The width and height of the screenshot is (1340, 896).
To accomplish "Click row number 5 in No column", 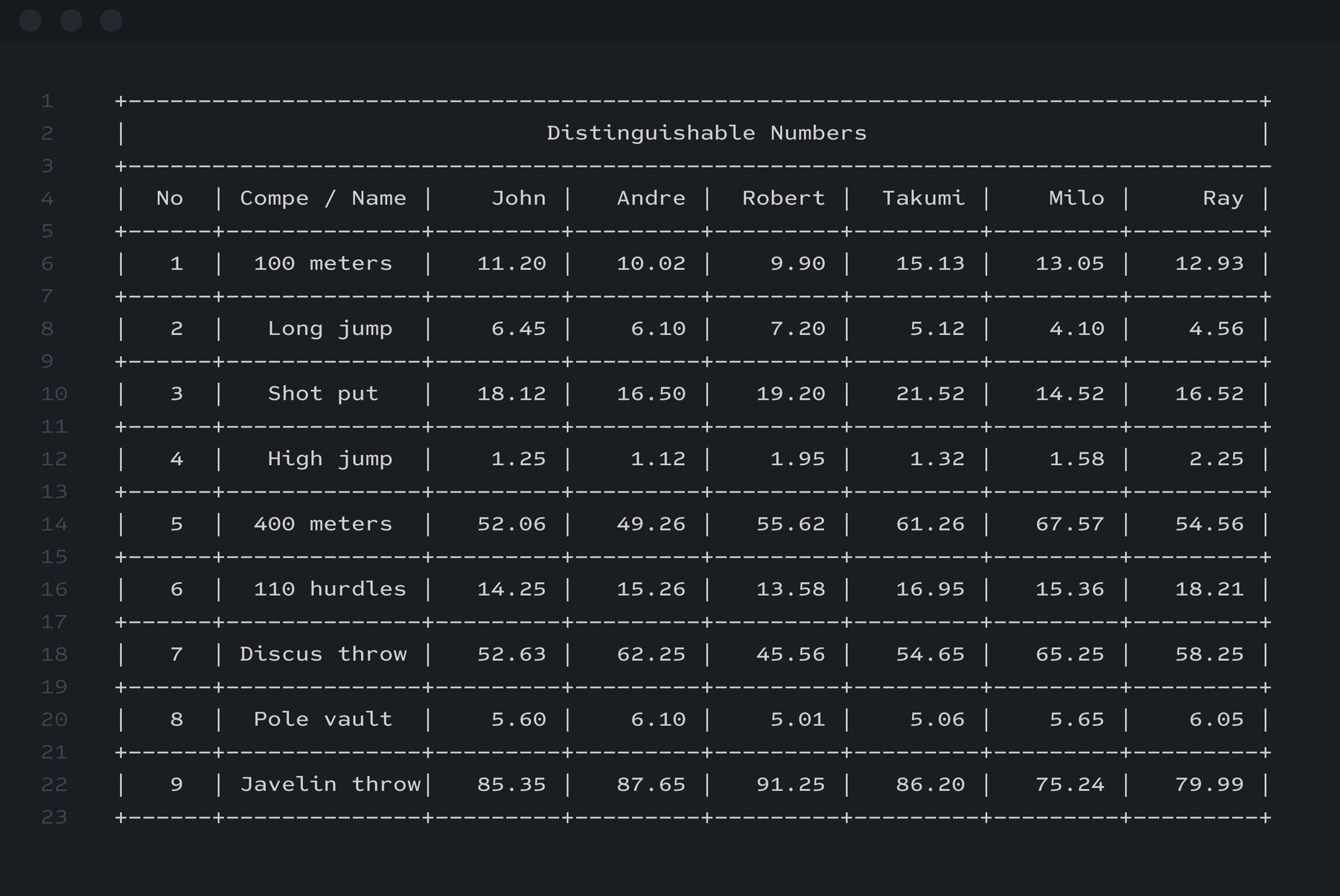I will click(176, 524).
